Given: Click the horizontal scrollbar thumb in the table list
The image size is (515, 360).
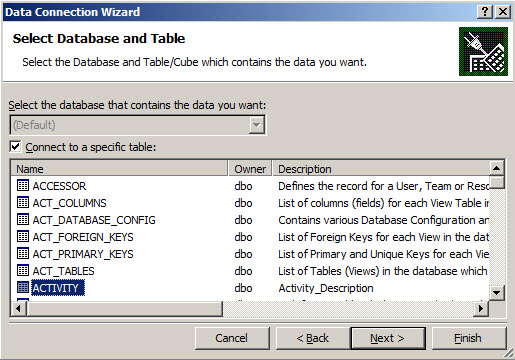Looking at the screenshot, I should tap(125, 309).
